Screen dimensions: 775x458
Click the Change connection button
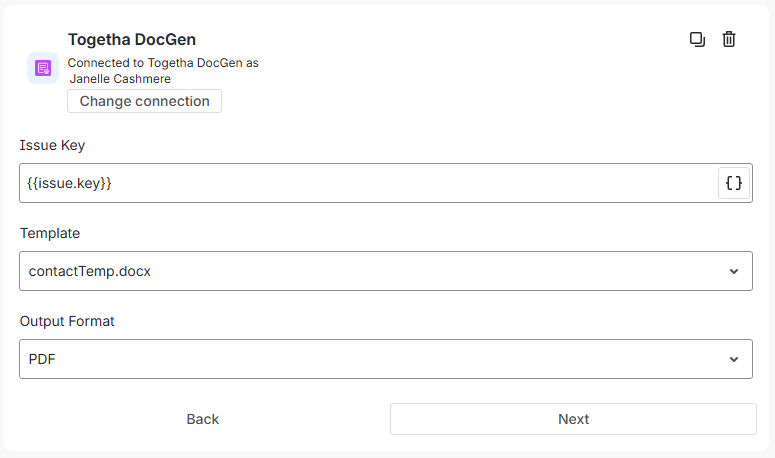point(145,101)
